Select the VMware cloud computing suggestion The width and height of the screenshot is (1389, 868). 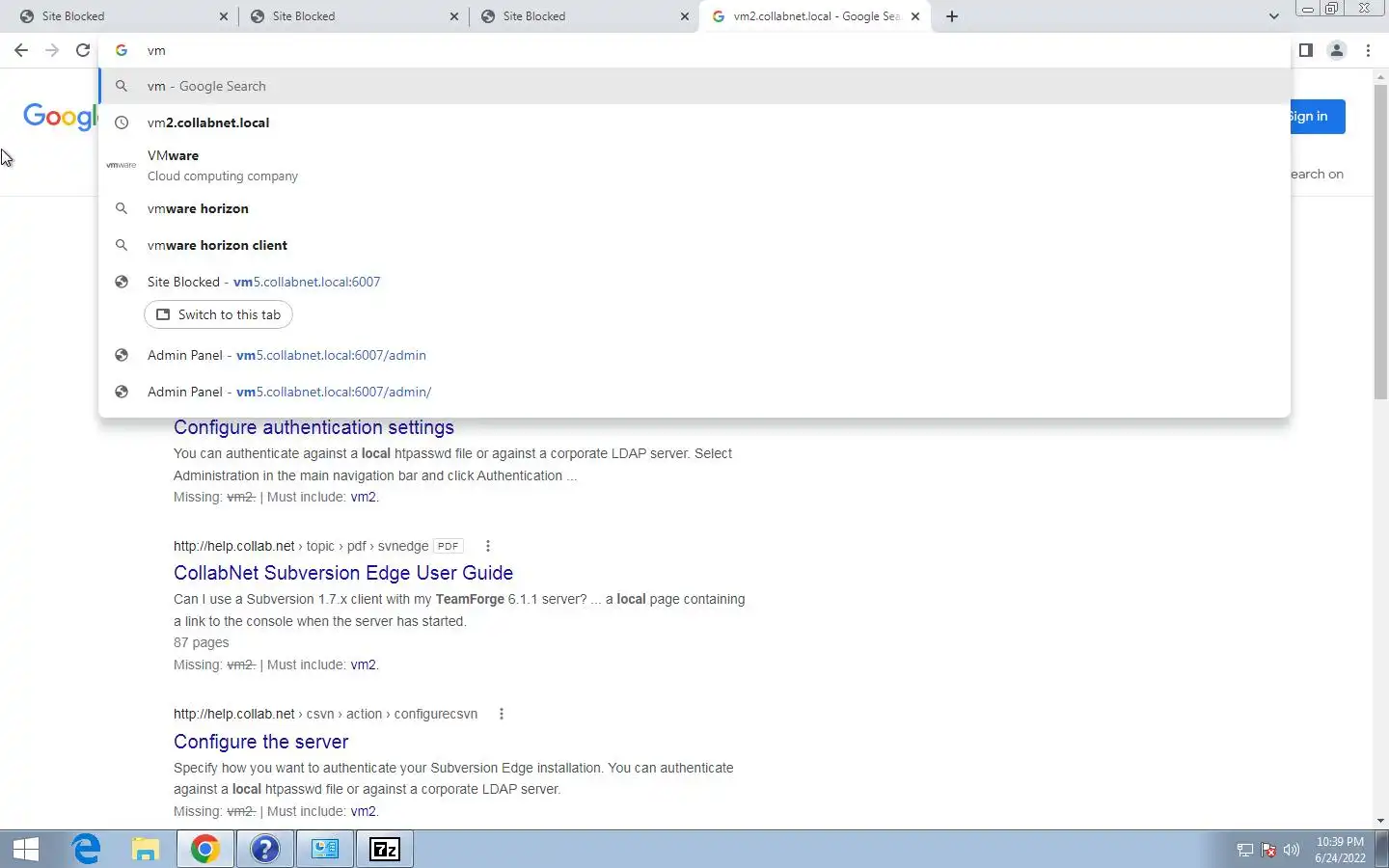coord(694,165)
